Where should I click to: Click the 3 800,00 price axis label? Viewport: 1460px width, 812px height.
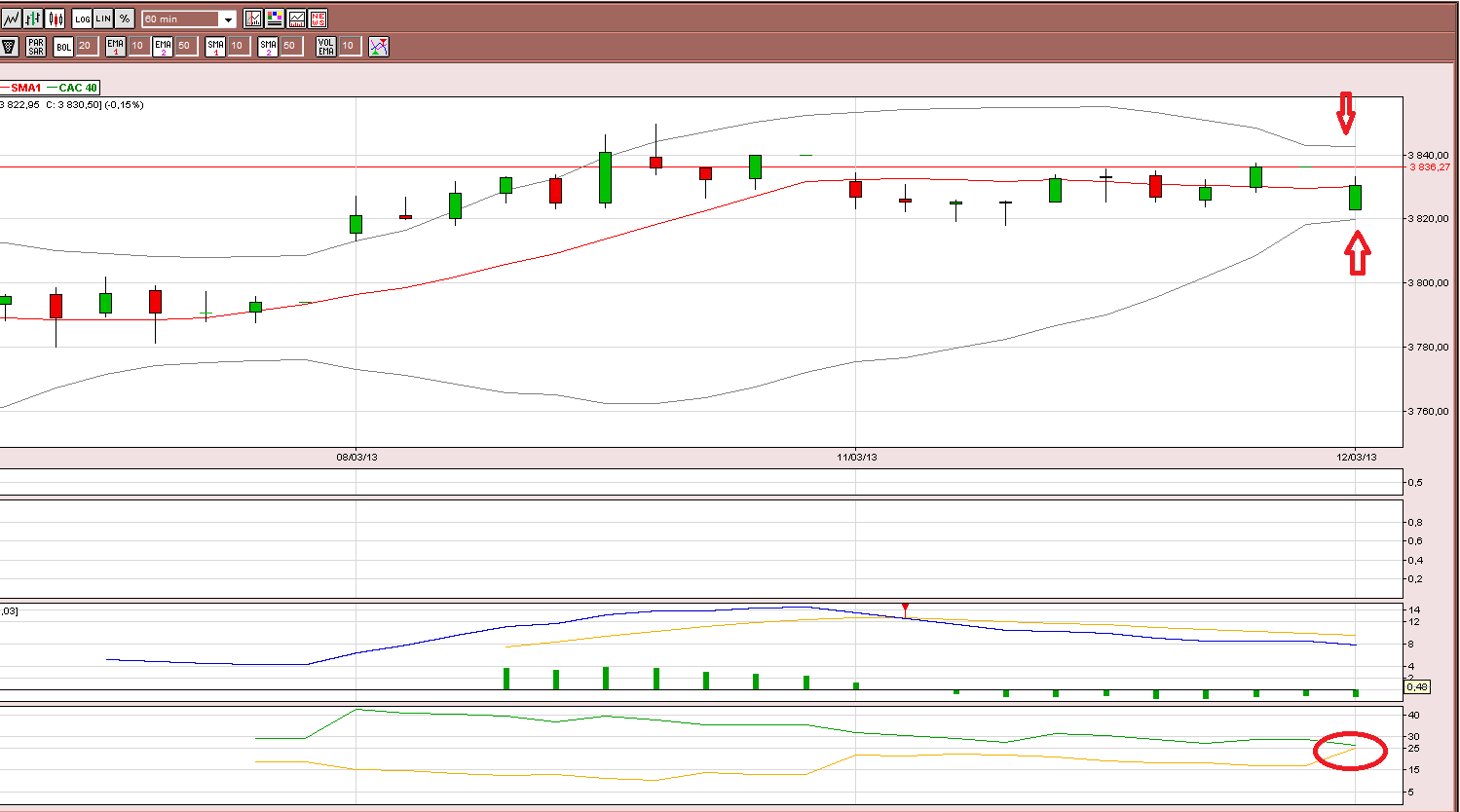1428,283
